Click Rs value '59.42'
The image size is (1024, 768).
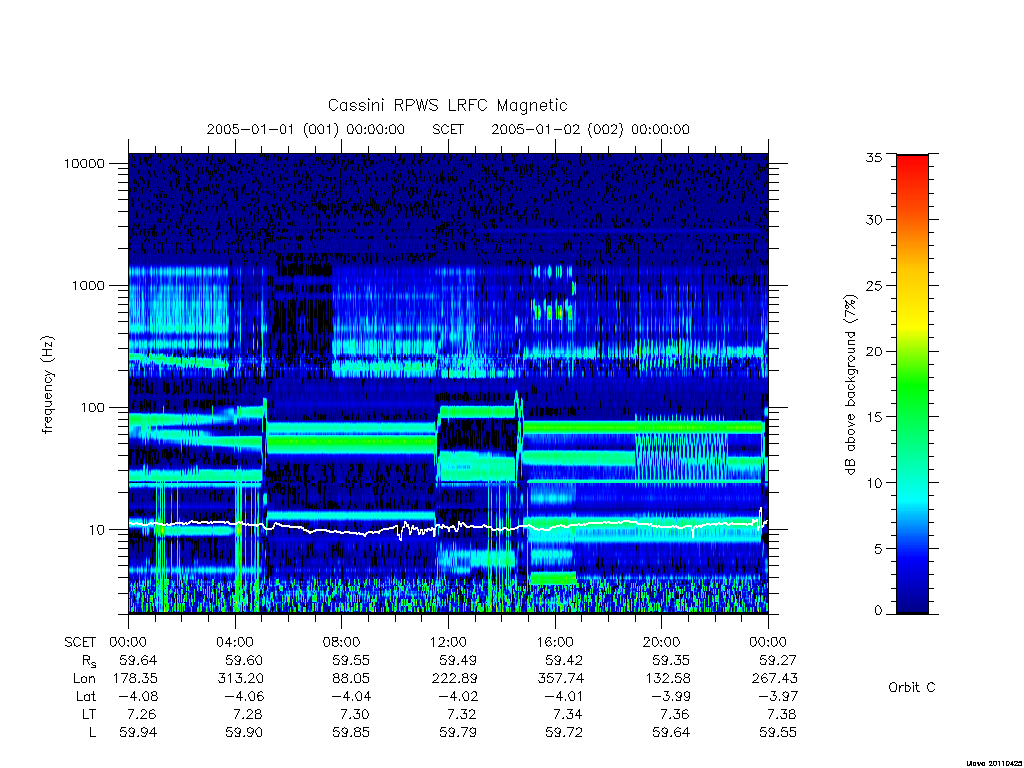564,660
